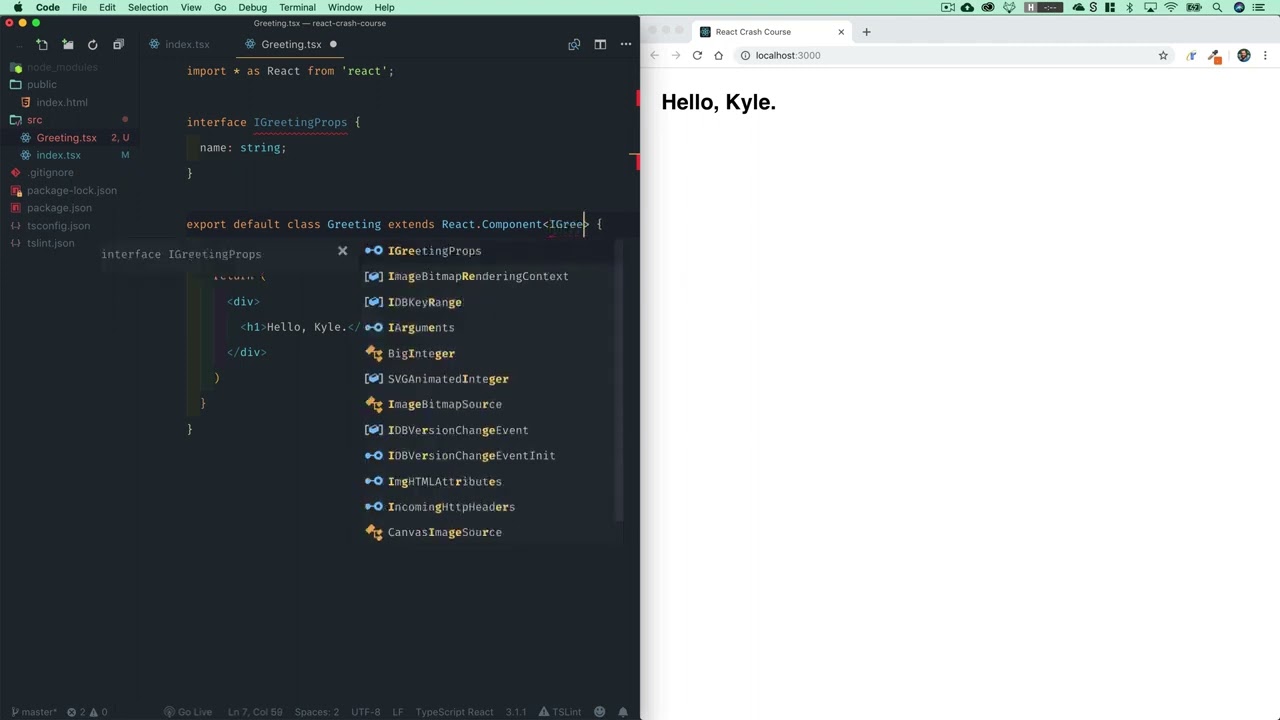Open the notifications bell in status bar
This screenshot has height=720, width=1280.
[x=623, y=712]
